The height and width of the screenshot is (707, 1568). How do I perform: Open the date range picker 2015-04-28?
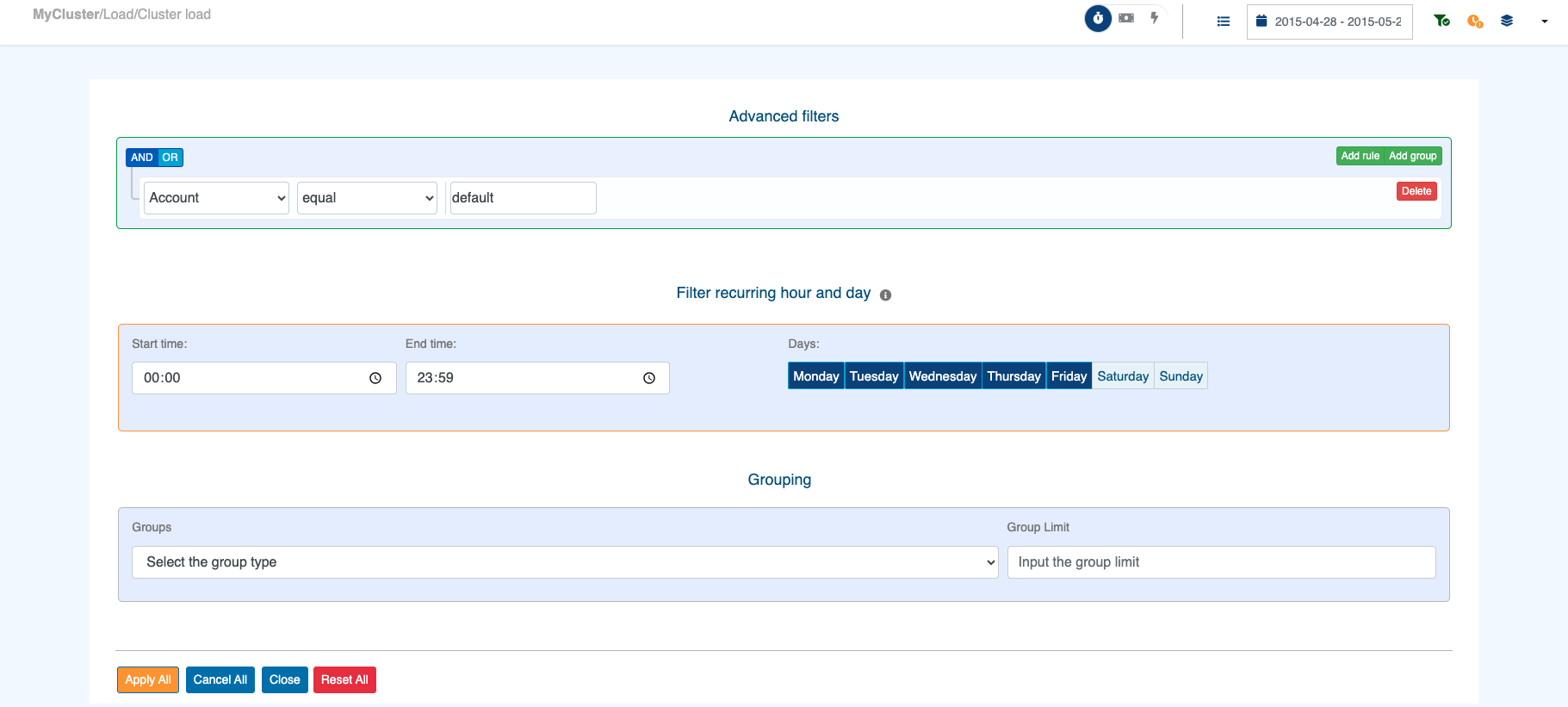1329,22
